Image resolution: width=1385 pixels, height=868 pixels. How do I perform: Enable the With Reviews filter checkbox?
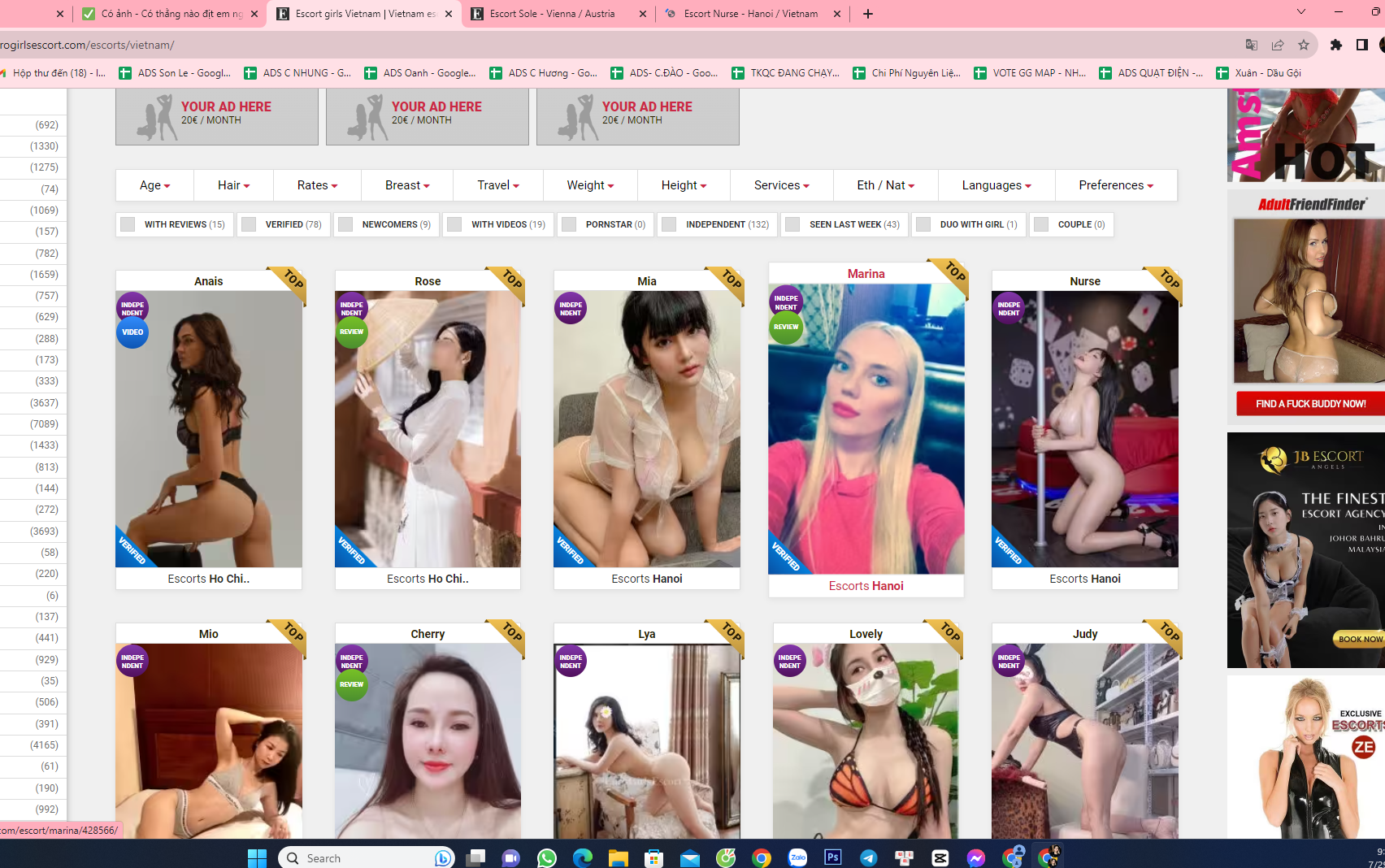(x=128, y=224)
